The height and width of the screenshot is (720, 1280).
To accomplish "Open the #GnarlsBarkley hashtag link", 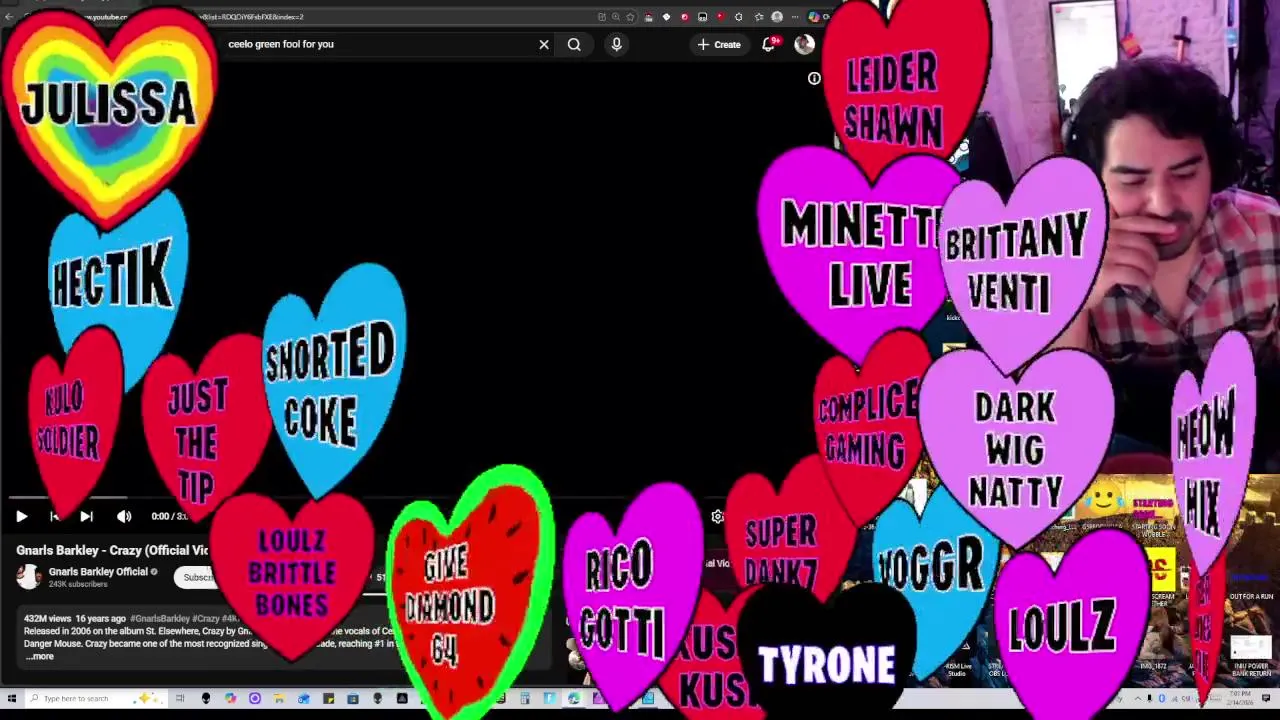I will click(160, 619).
